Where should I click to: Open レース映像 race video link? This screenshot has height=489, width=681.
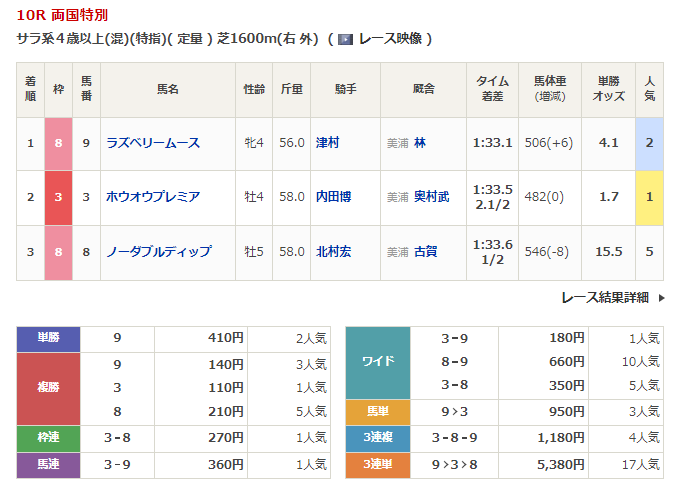pyautogui.click(x=390, y=39)
